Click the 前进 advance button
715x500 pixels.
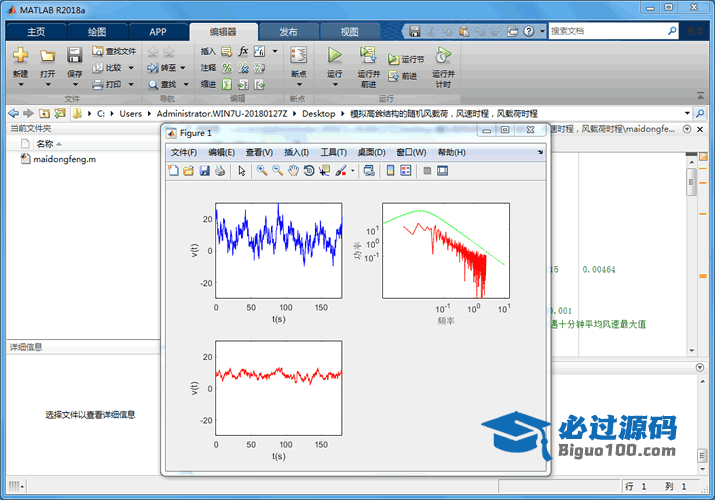tap(403, 76)
